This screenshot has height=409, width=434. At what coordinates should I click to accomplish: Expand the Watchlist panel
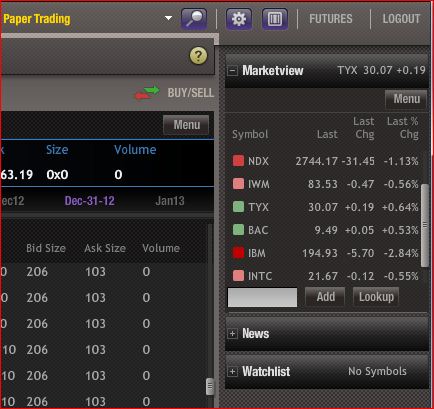(x=233, y=371)
